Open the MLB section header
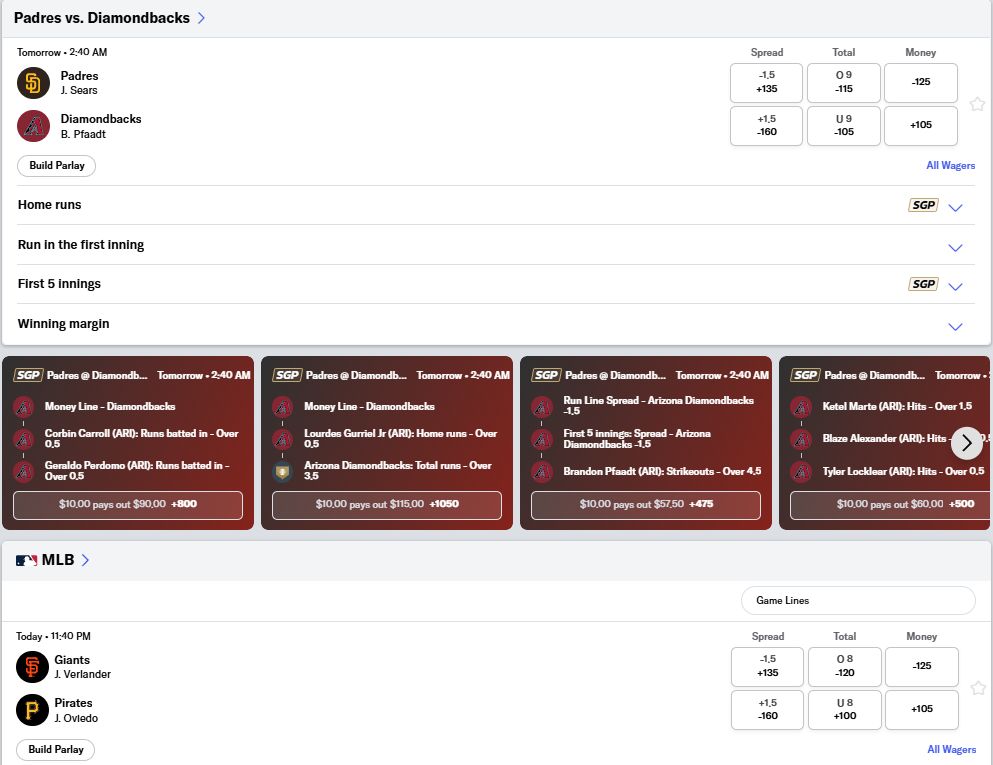The width and height of the screenshot is (993, 765). click(55, 560)
